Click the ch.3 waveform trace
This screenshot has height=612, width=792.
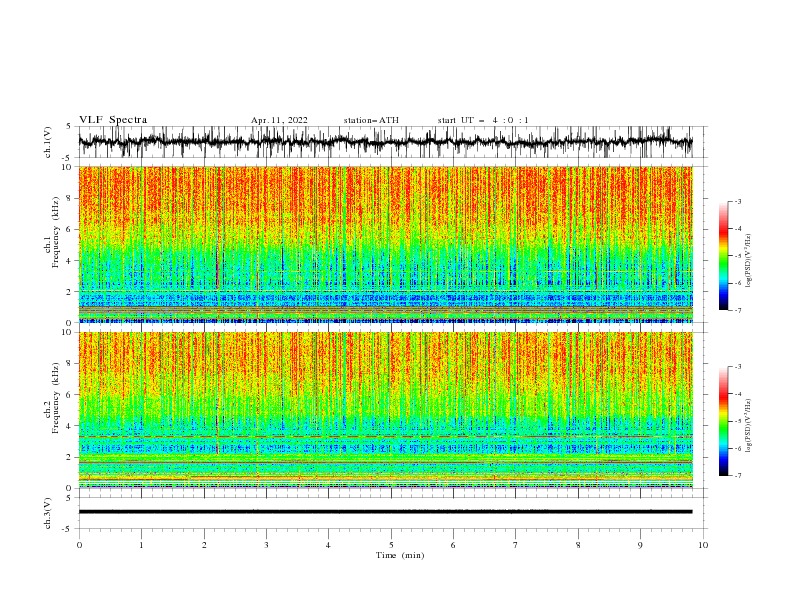[x=385, y=512]
